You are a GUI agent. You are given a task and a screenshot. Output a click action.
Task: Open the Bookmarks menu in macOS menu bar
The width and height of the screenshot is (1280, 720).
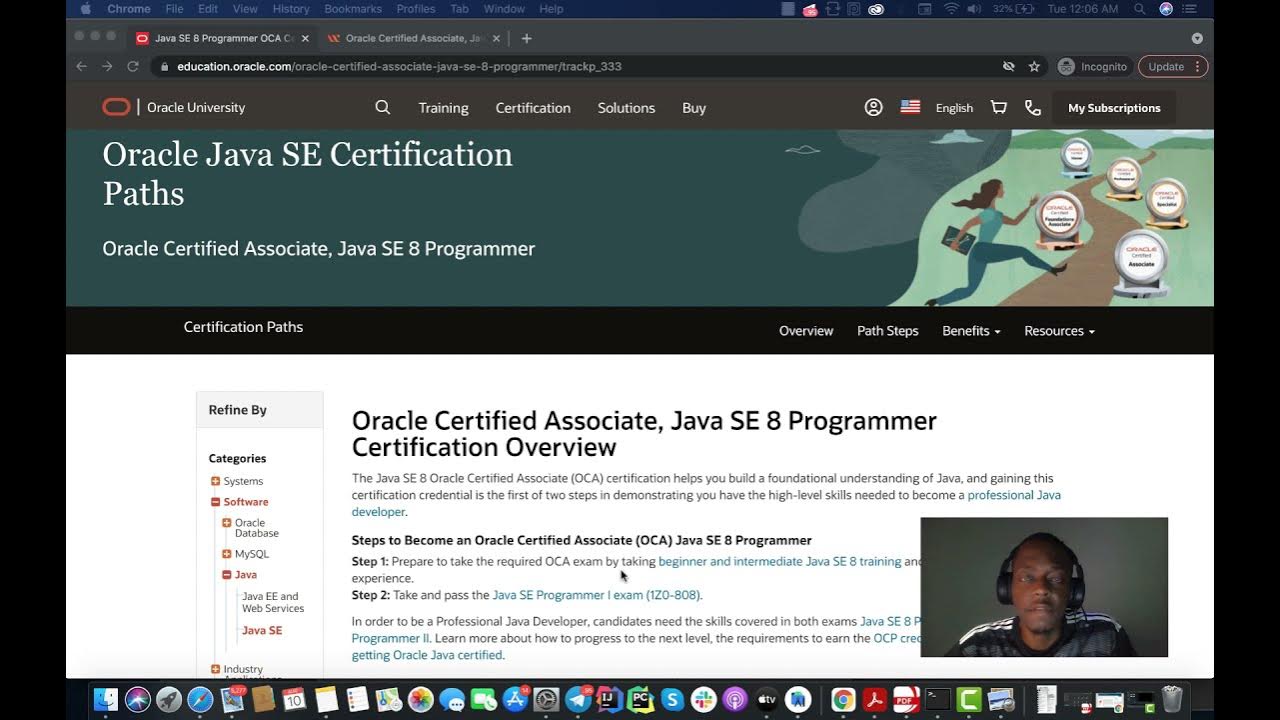tap(353, 9)
